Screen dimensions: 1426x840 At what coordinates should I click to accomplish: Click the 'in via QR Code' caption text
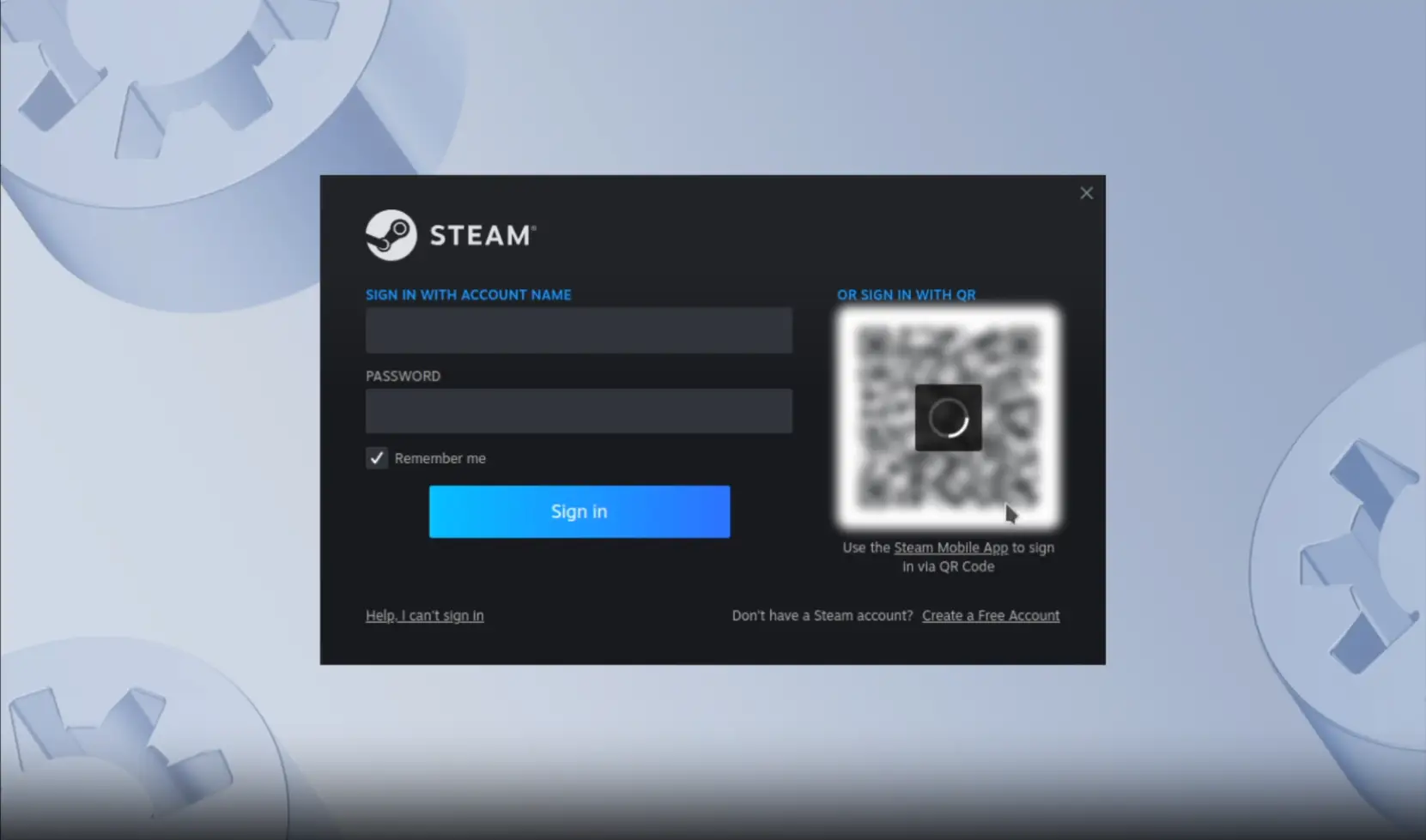click(948, 566)
